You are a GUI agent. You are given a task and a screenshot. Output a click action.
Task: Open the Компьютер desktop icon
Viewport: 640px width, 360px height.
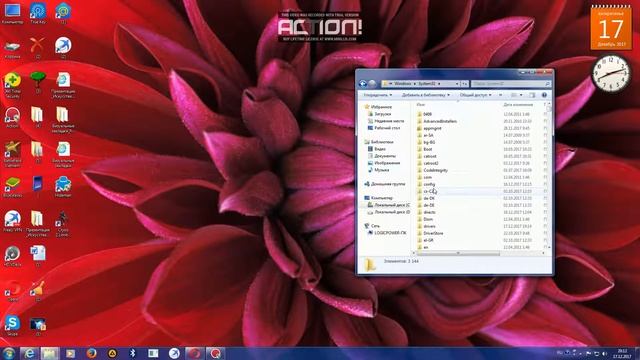tap(12, 13)
